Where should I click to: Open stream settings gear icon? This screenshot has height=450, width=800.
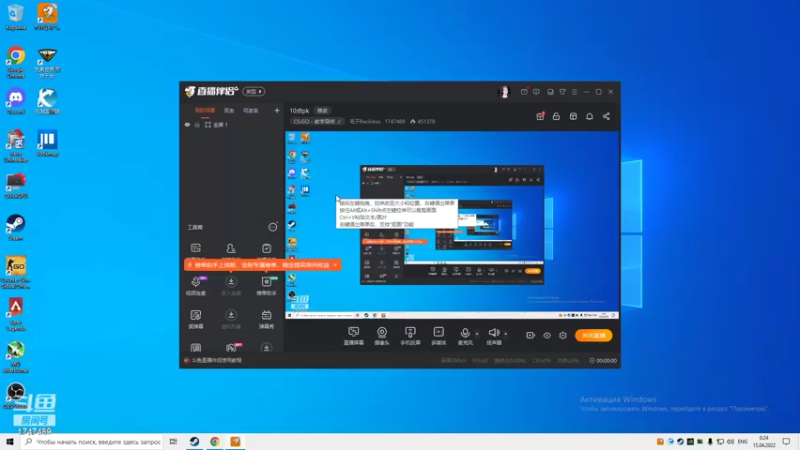(563, 335)
